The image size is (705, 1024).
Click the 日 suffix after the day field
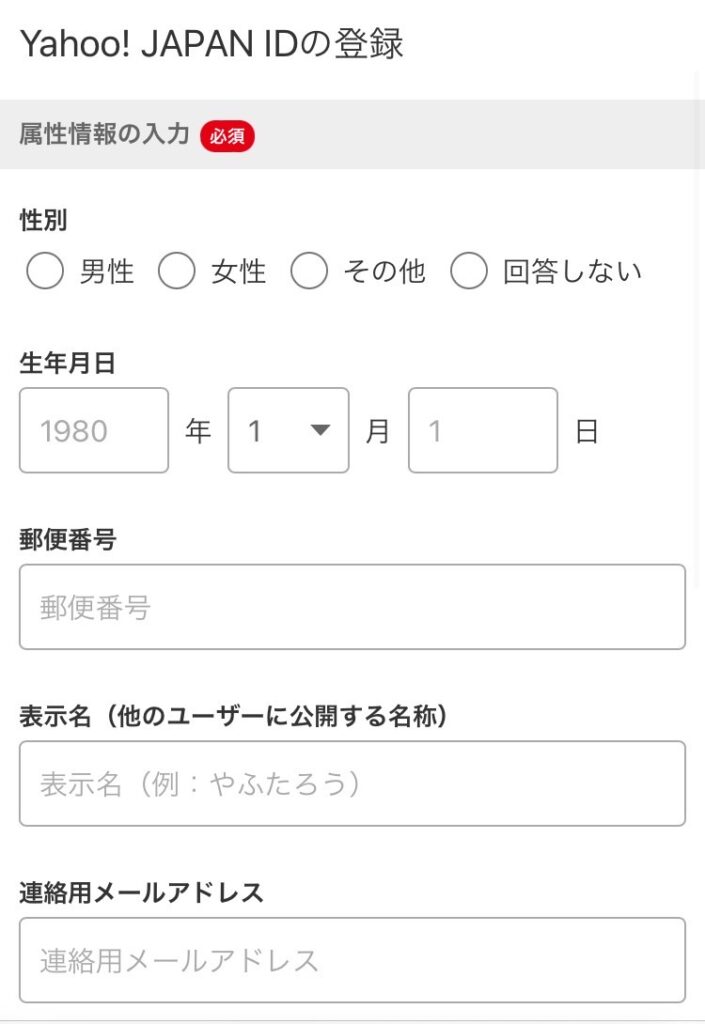(x=587, y=431)
